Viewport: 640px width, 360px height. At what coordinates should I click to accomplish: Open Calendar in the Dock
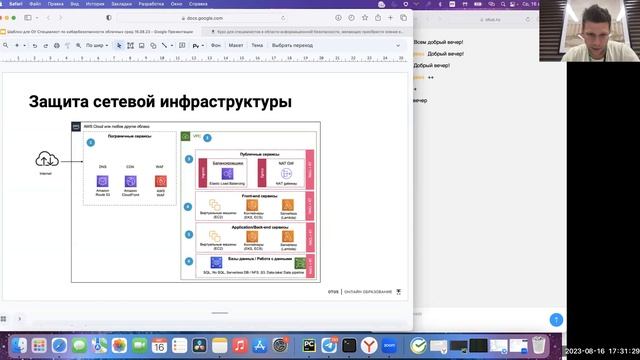[x=159, y=346]
